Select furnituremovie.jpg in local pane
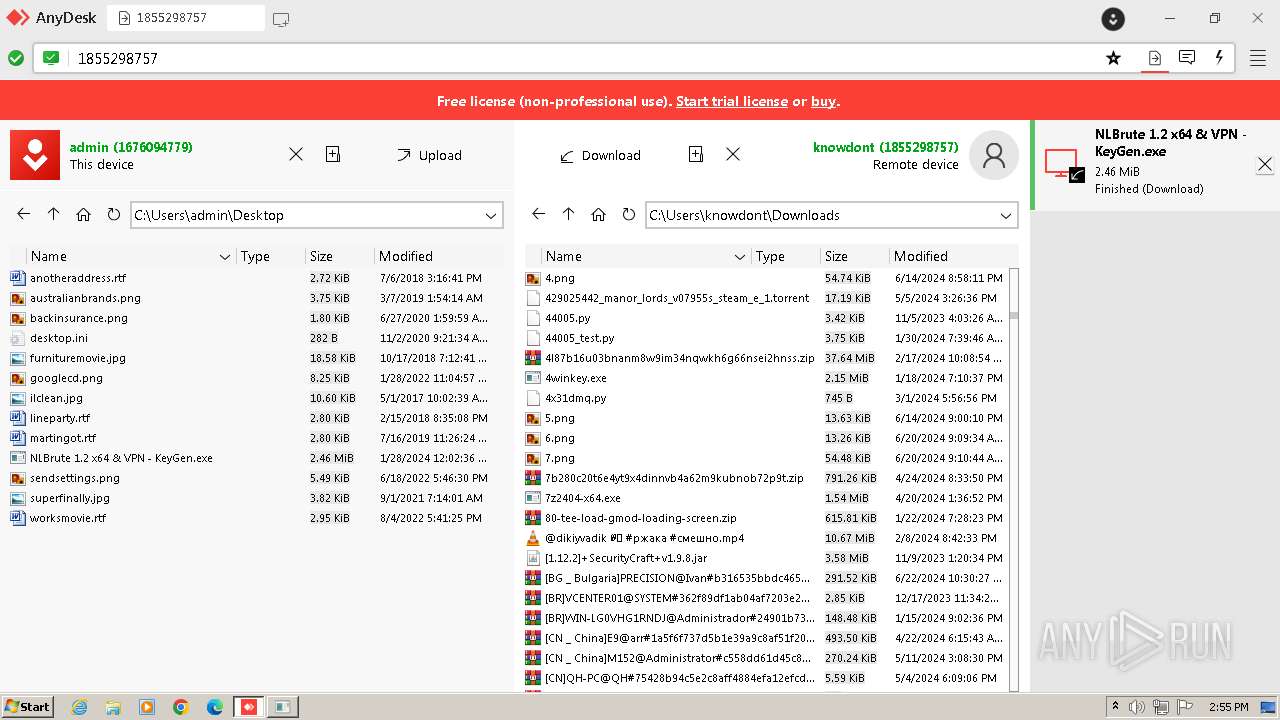 tap(255, 358)
